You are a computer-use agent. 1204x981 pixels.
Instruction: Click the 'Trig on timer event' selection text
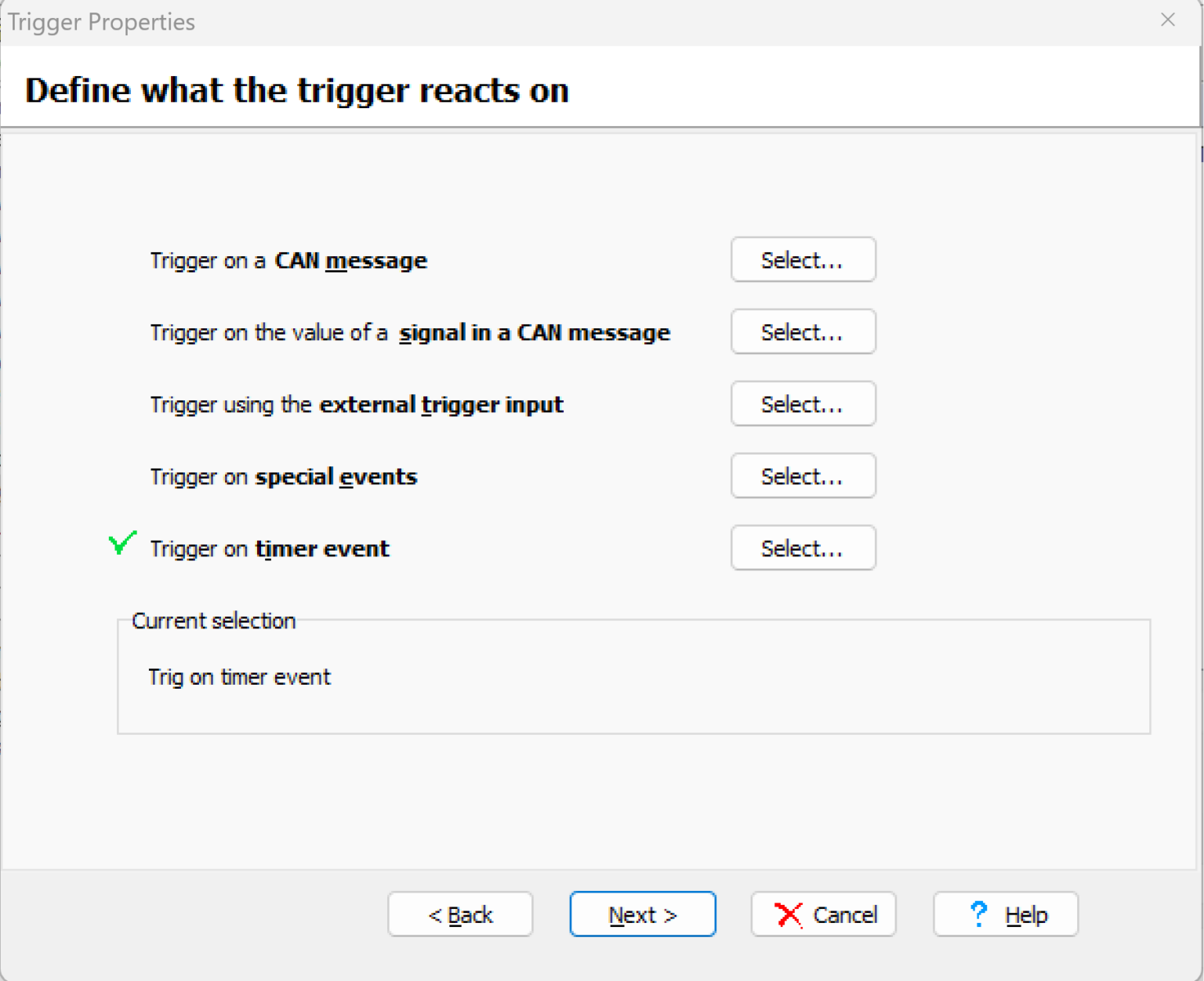tap(239, 677)
